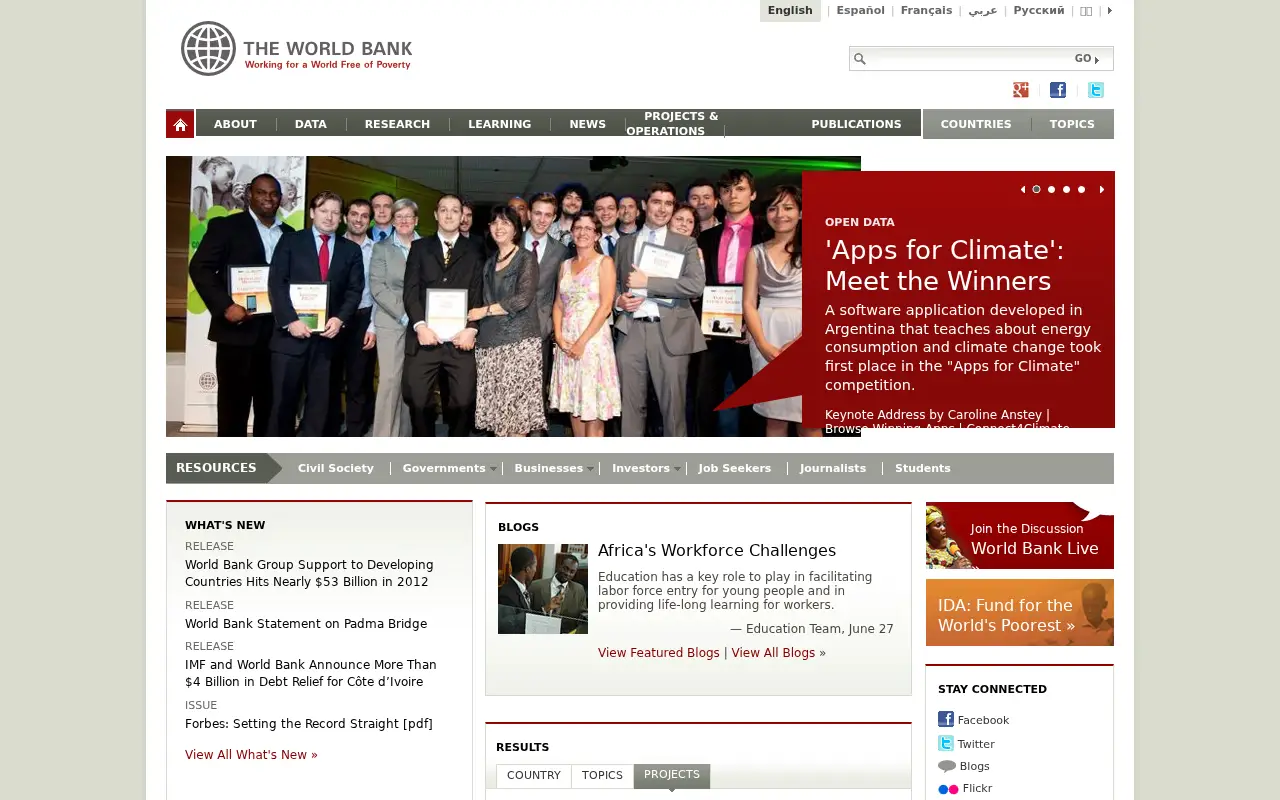Select the Projects tab in Results
The image size is (1280, 800).
click(672, 776)
